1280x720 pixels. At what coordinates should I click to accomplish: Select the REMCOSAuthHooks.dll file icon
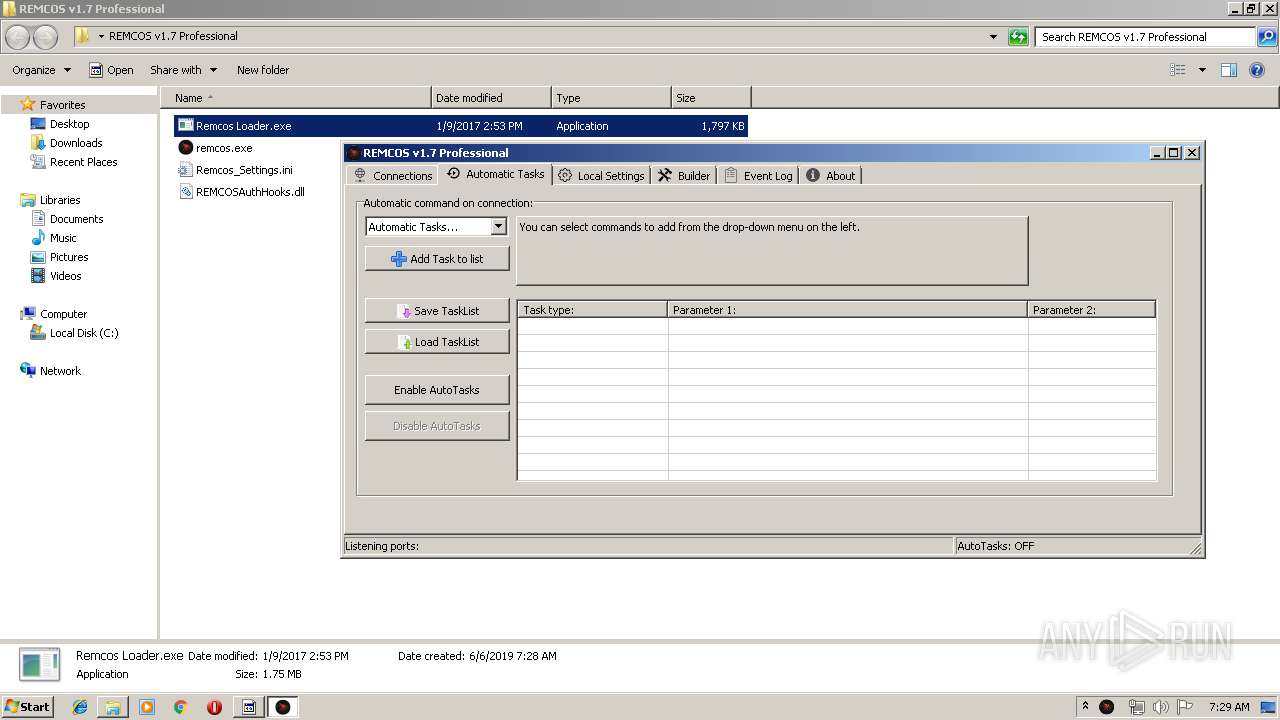coord(185,192)
